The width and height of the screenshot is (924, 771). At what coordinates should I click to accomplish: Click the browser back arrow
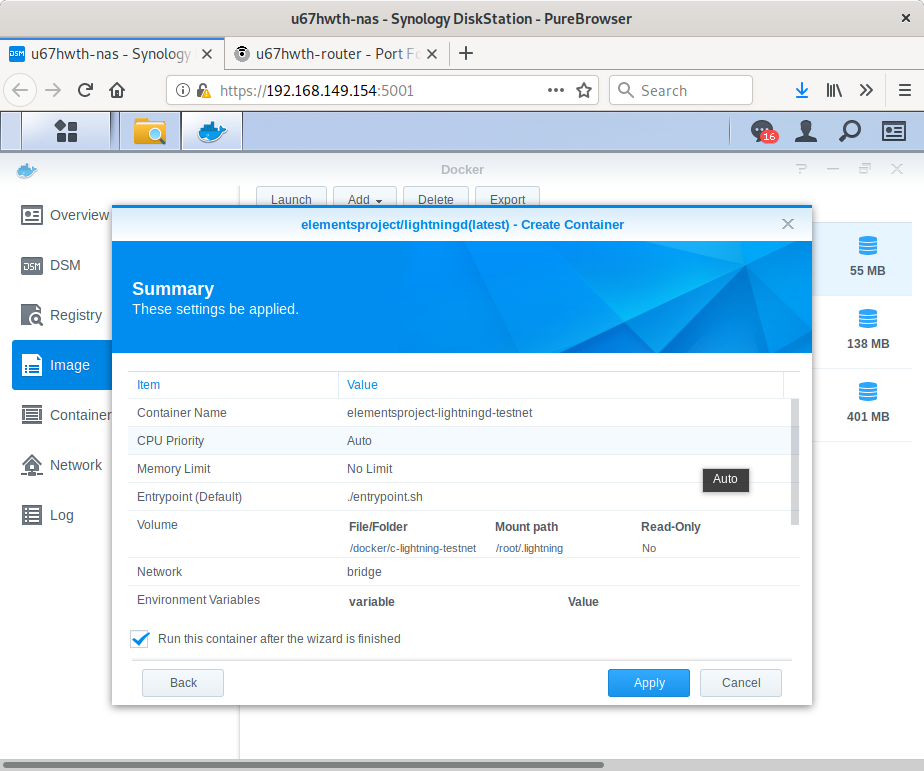tap(20, 90)
